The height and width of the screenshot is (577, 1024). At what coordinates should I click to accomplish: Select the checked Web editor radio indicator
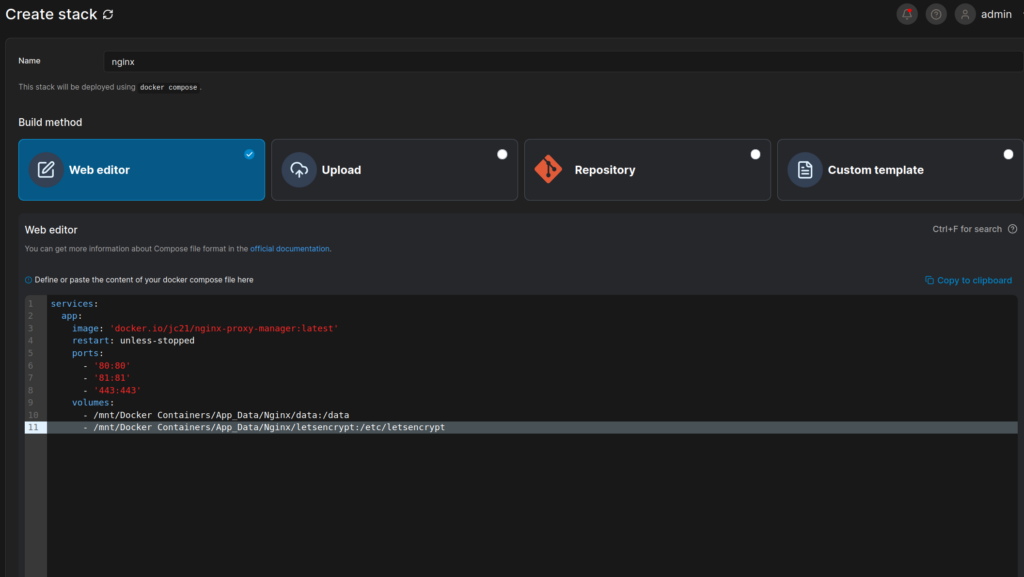coord(249,155)
